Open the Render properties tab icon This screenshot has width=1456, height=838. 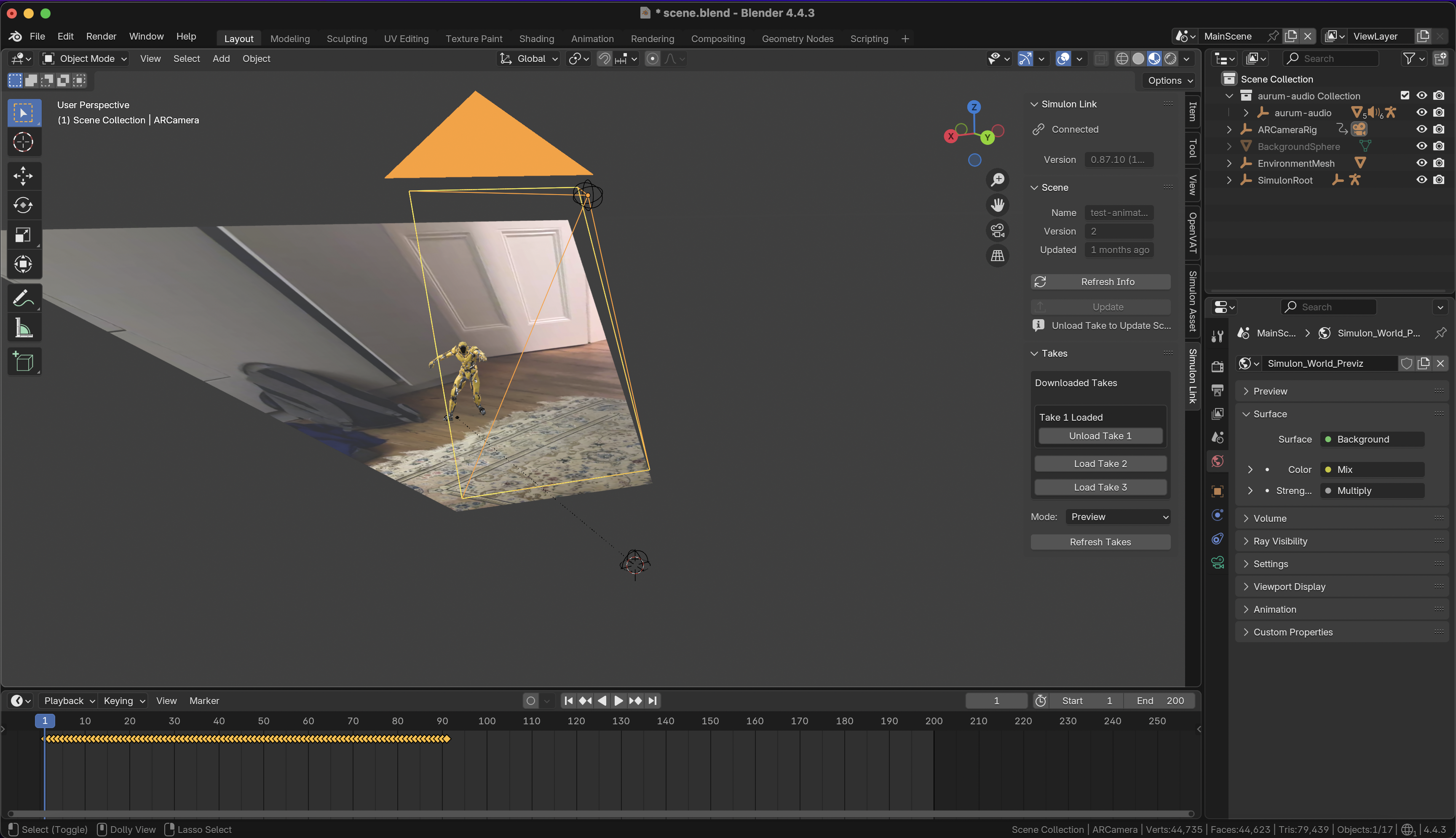coord(1217,367)
